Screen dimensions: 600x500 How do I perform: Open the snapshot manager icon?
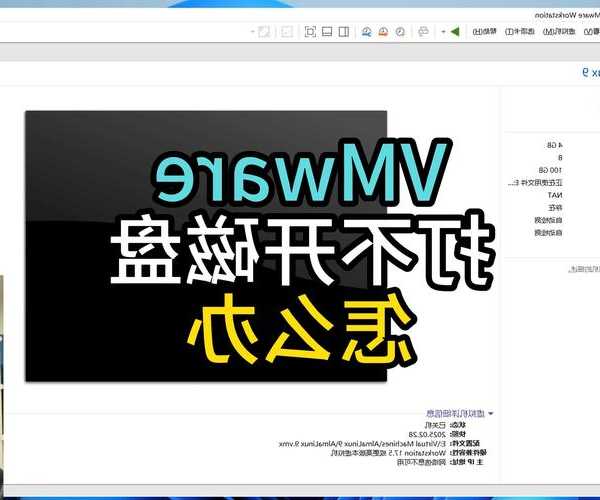coord(367,31)
